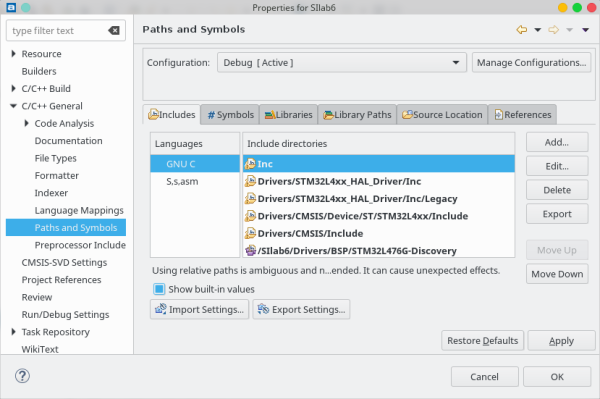Image resolution: width=600 pixels, height=399 pixels.
Task: Switch to the Library Paths tab
Action: click(x=357, y=114)
